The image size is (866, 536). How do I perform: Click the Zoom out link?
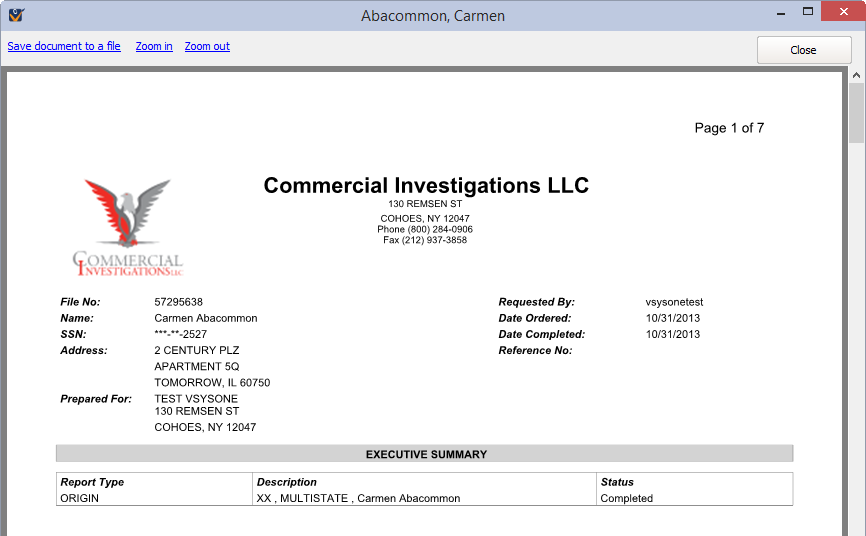coord(207,46)
